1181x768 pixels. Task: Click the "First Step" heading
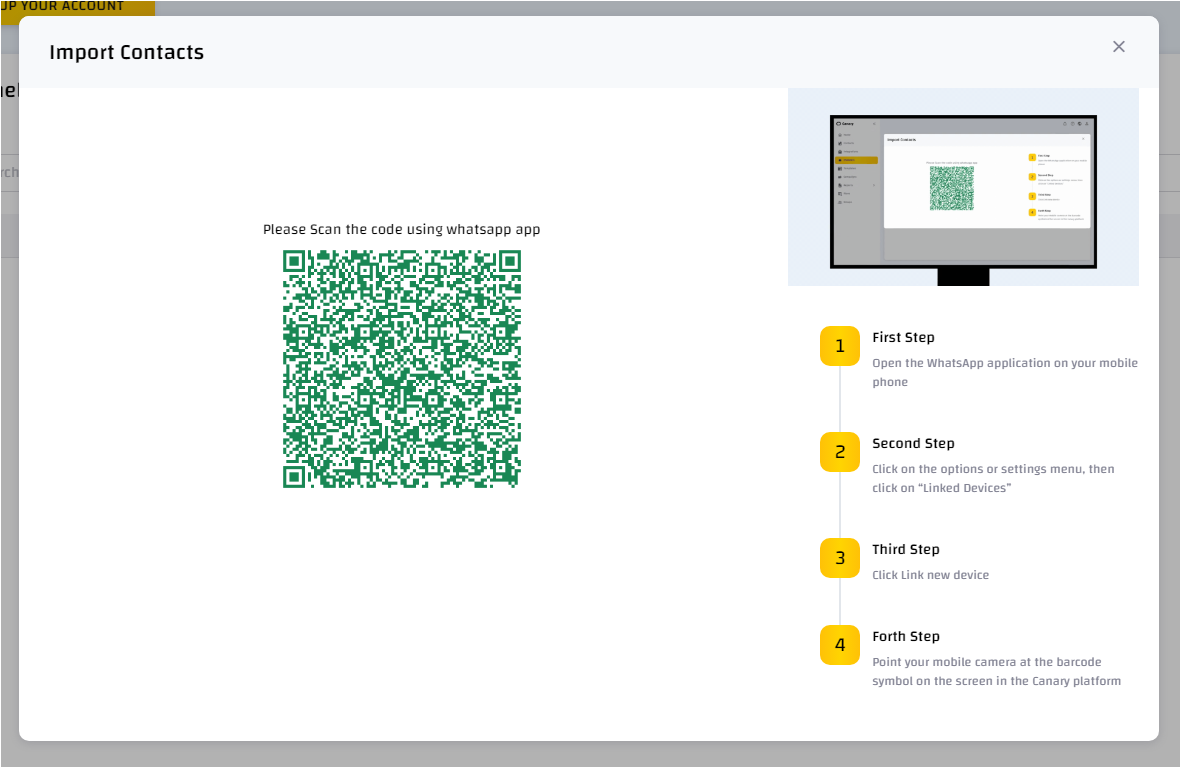(903, 337)
